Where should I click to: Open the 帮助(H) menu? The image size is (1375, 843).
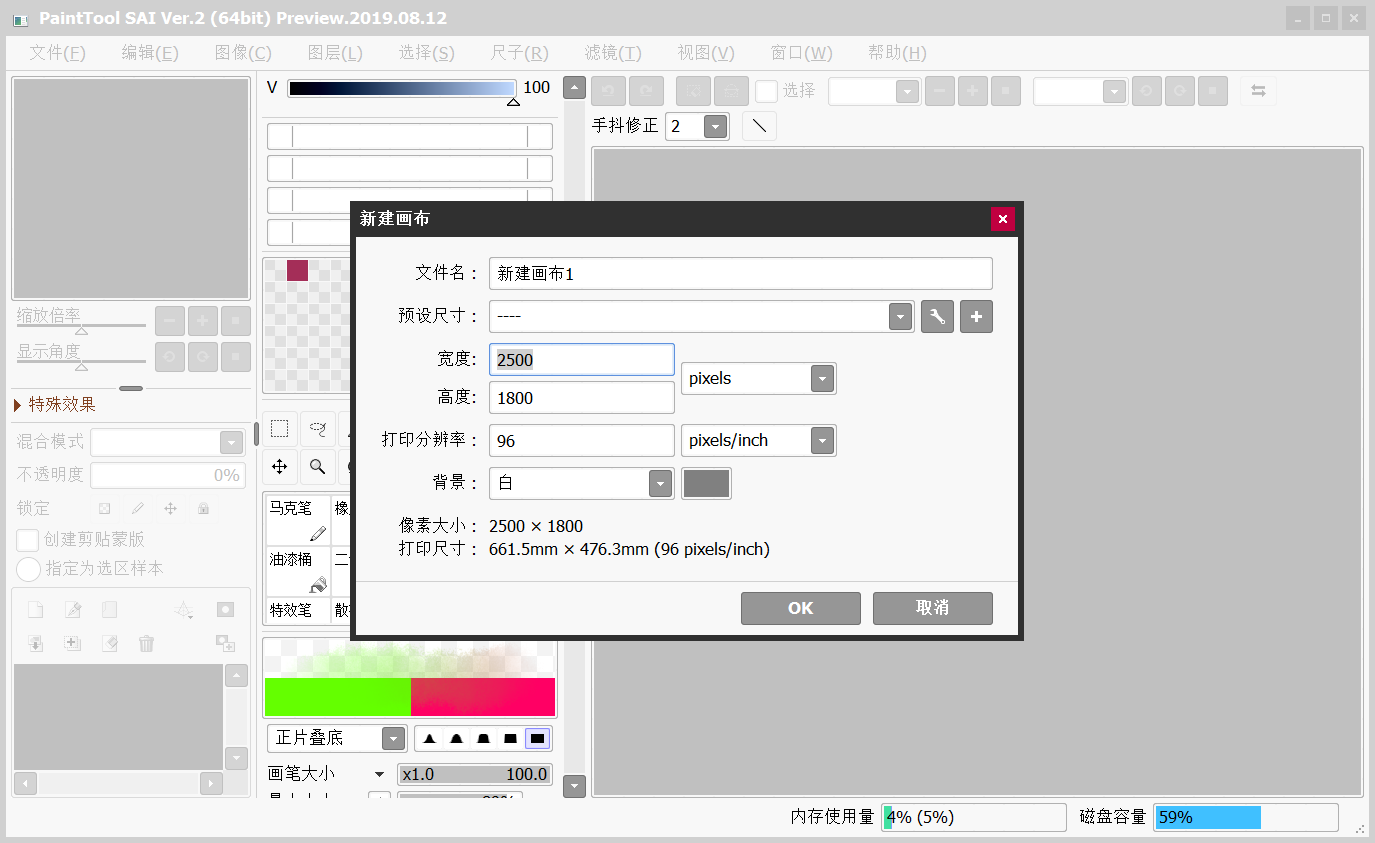tap(897, 53)
